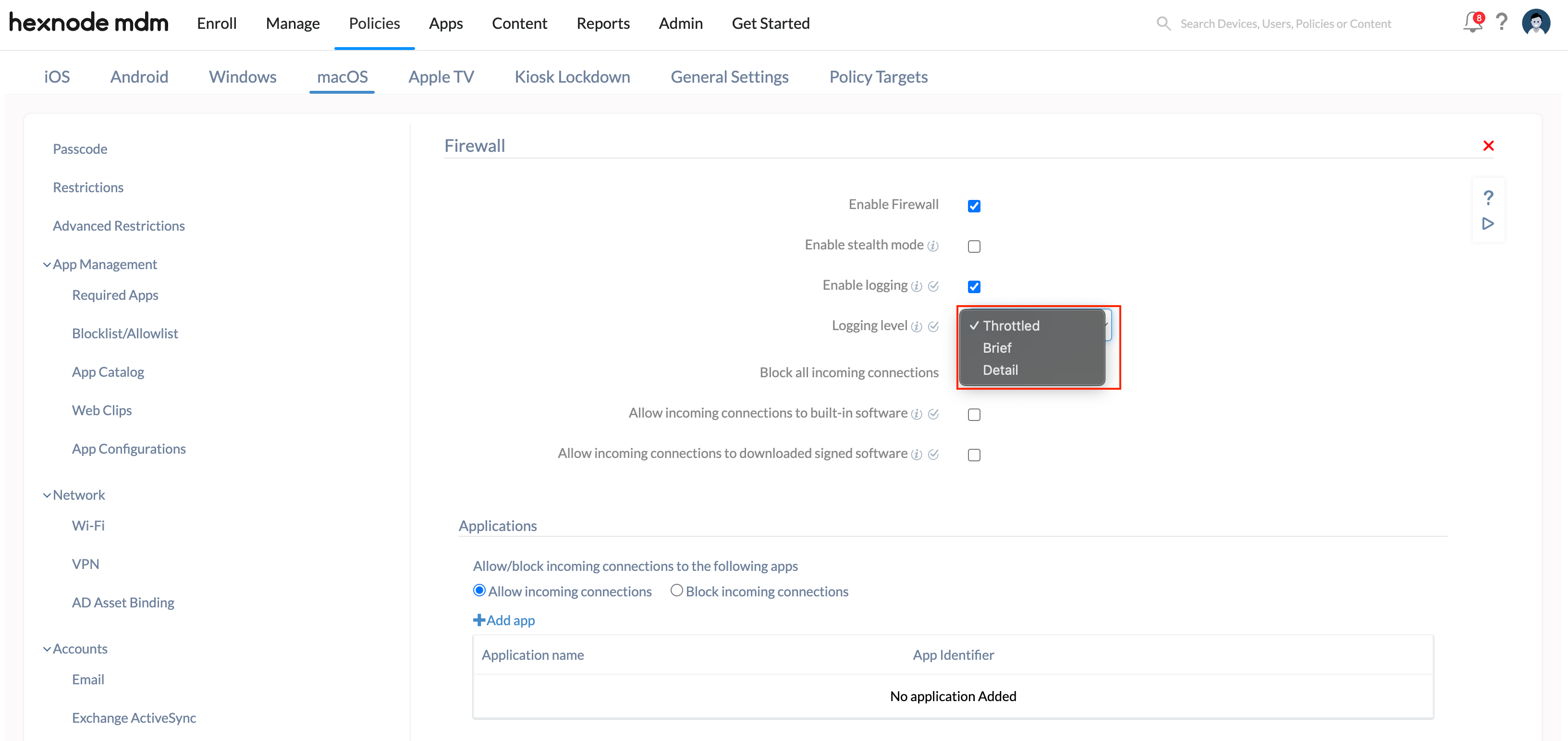Click check icon beside Logging level
Viewport: 1568px width, 741px height.
[933, 326]
